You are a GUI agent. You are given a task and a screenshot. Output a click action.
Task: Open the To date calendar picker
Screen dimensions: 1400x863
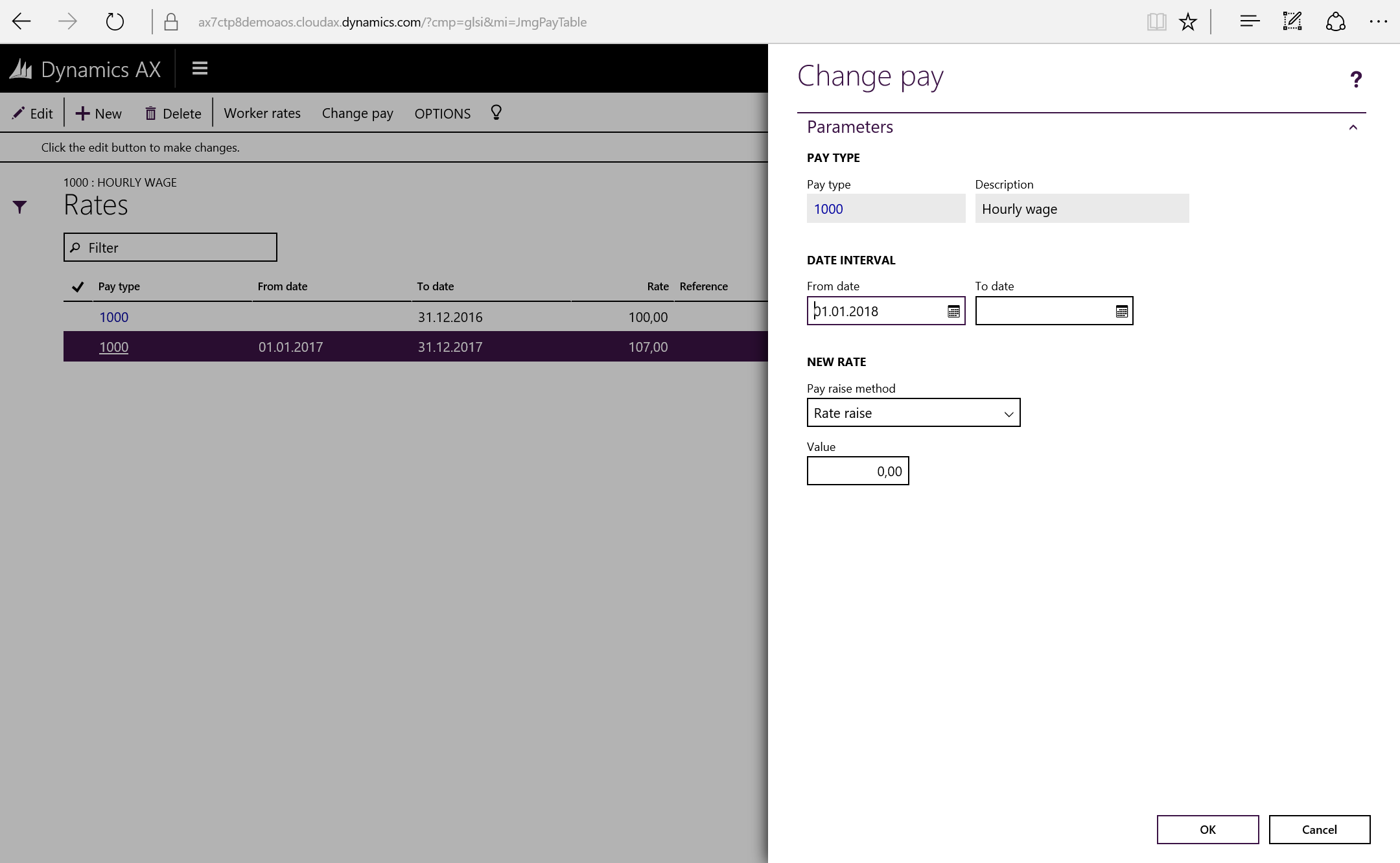1121,312
